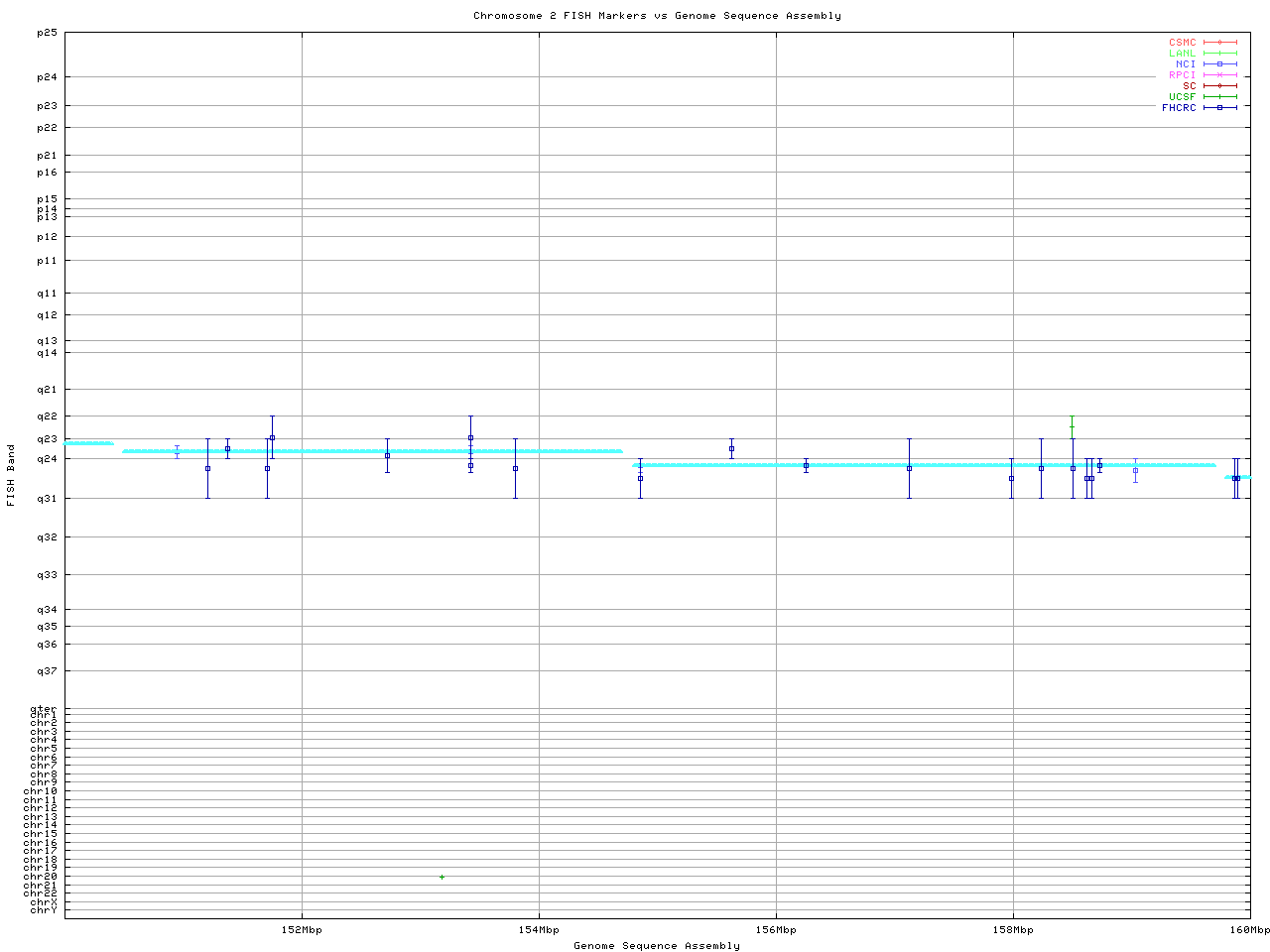Click the q37 band label
Image resolution: width=1270 pixels, height=952 pixels.
47,671
